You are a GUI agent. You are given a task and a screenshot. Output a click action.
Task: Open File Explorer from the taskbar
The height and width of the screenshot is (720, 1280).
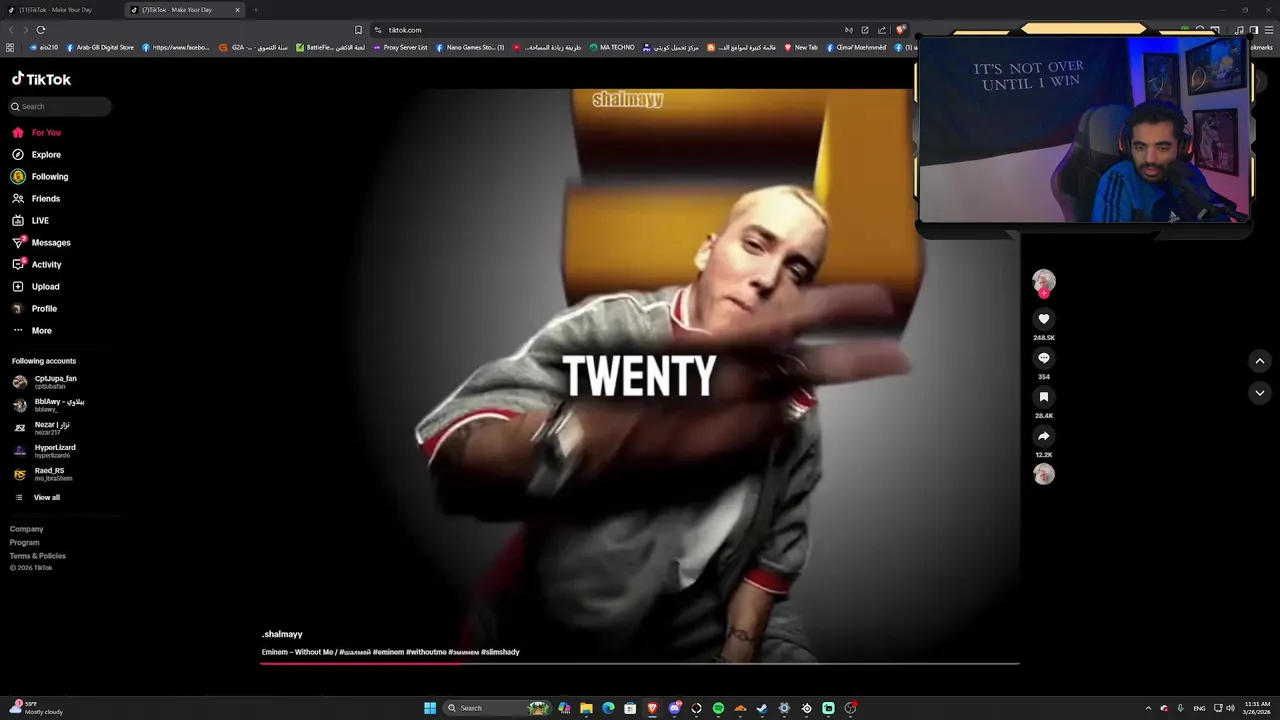pyautogui.click(x=587, y=708)
